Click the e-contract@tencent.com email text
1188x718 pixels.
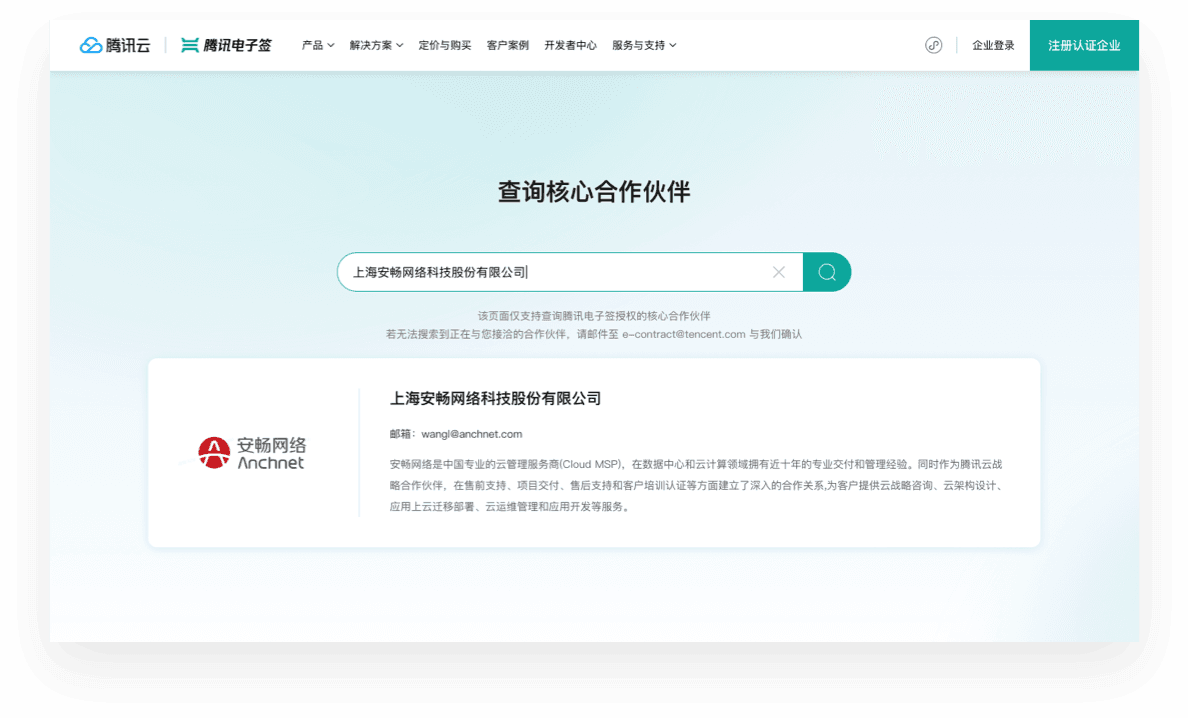pyautogui.click(x=683, y=334)
